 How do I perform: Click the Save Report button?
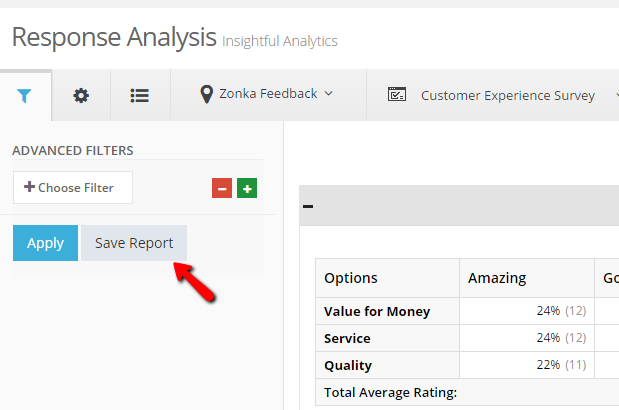134,243
